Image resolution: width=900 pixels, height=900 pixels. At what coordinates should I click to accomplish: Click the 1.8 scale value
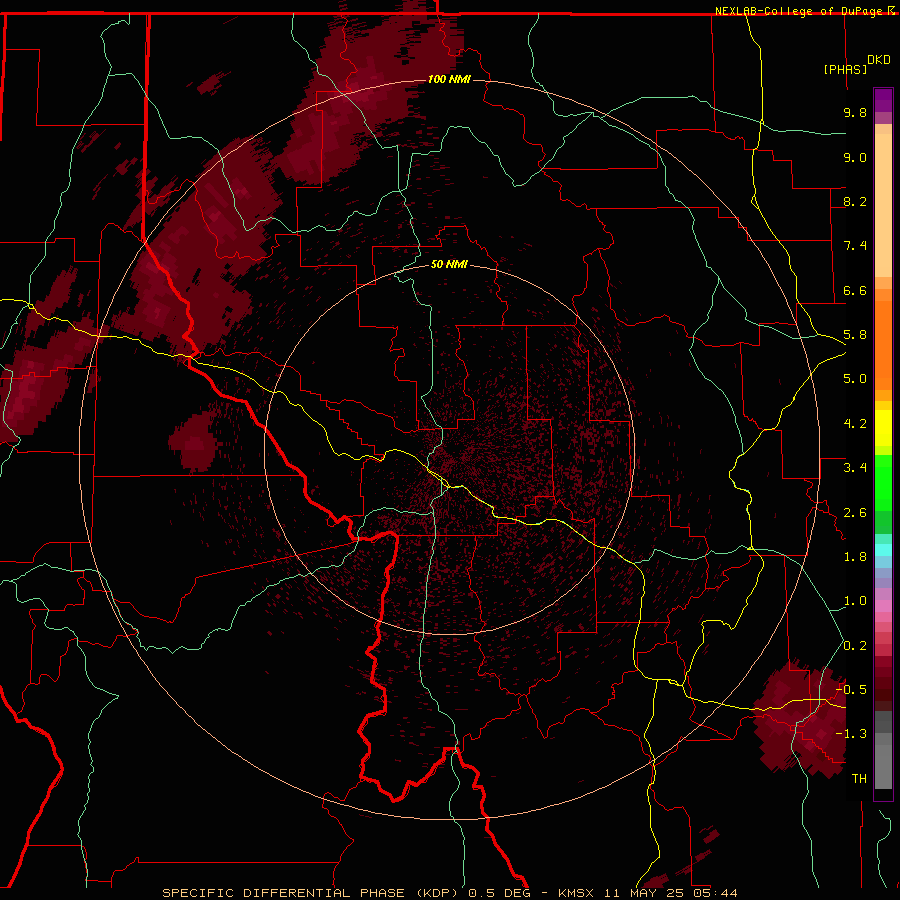[x=855, y=557]
